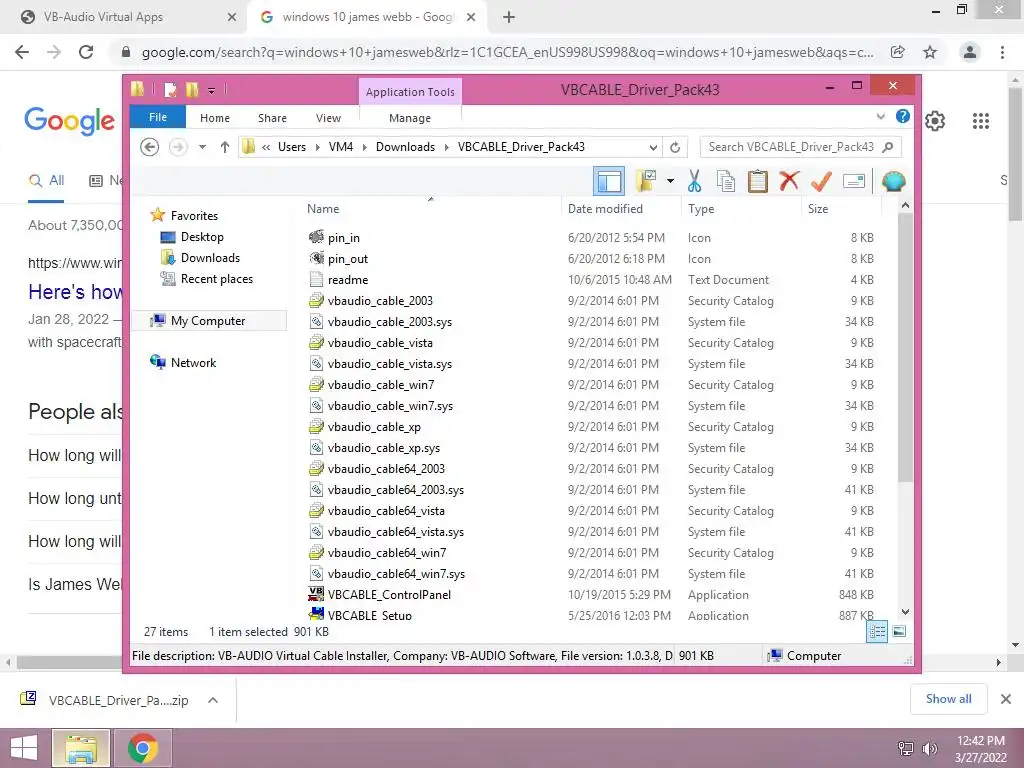Click the Explorer refresh button
This screenshot has width=1024, height=768.
tap(675, 147)
